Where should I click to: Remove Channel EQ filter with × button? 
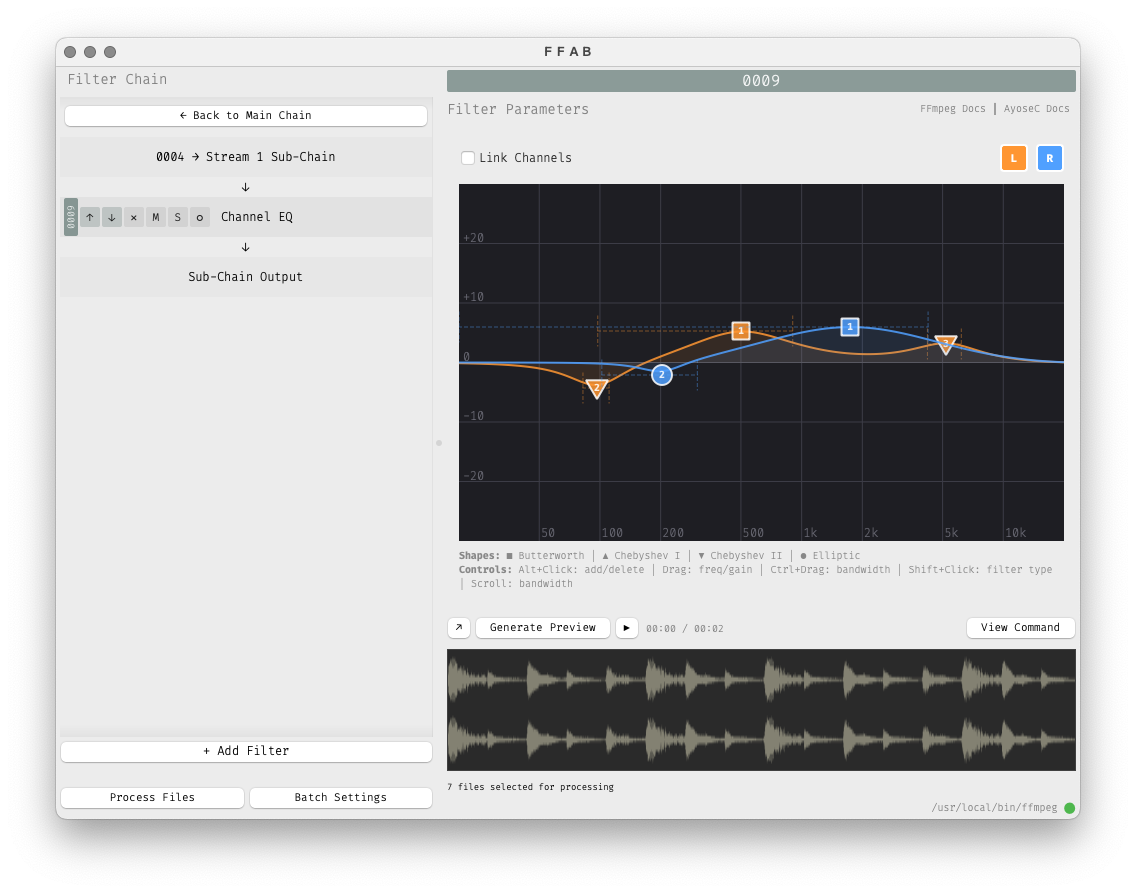[134, 217]
